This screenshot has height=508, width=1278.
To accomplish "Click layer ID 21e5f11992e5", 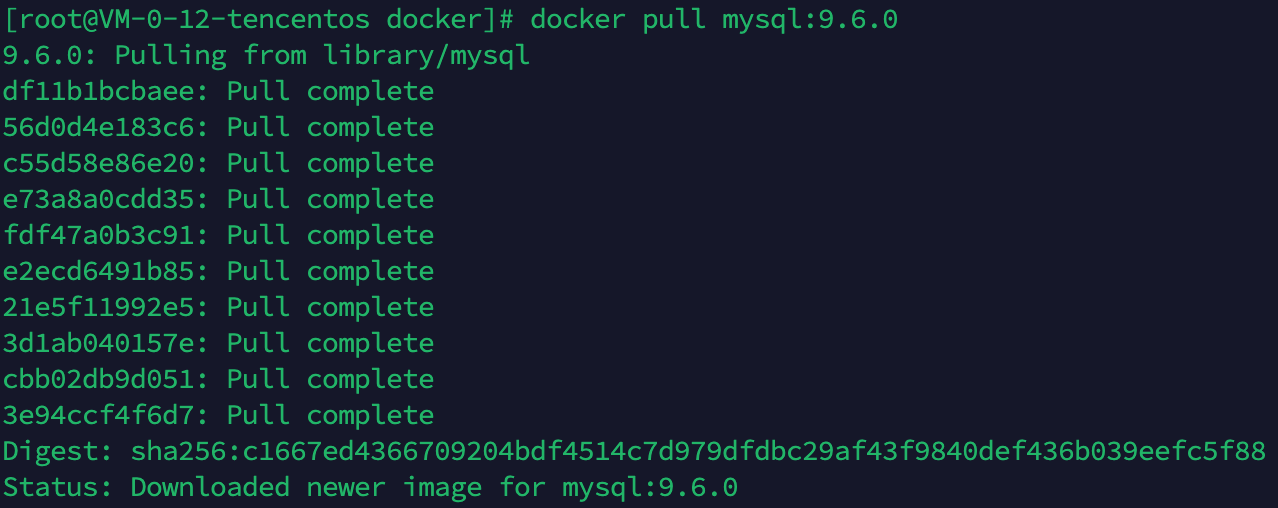I will coord(100,307).
